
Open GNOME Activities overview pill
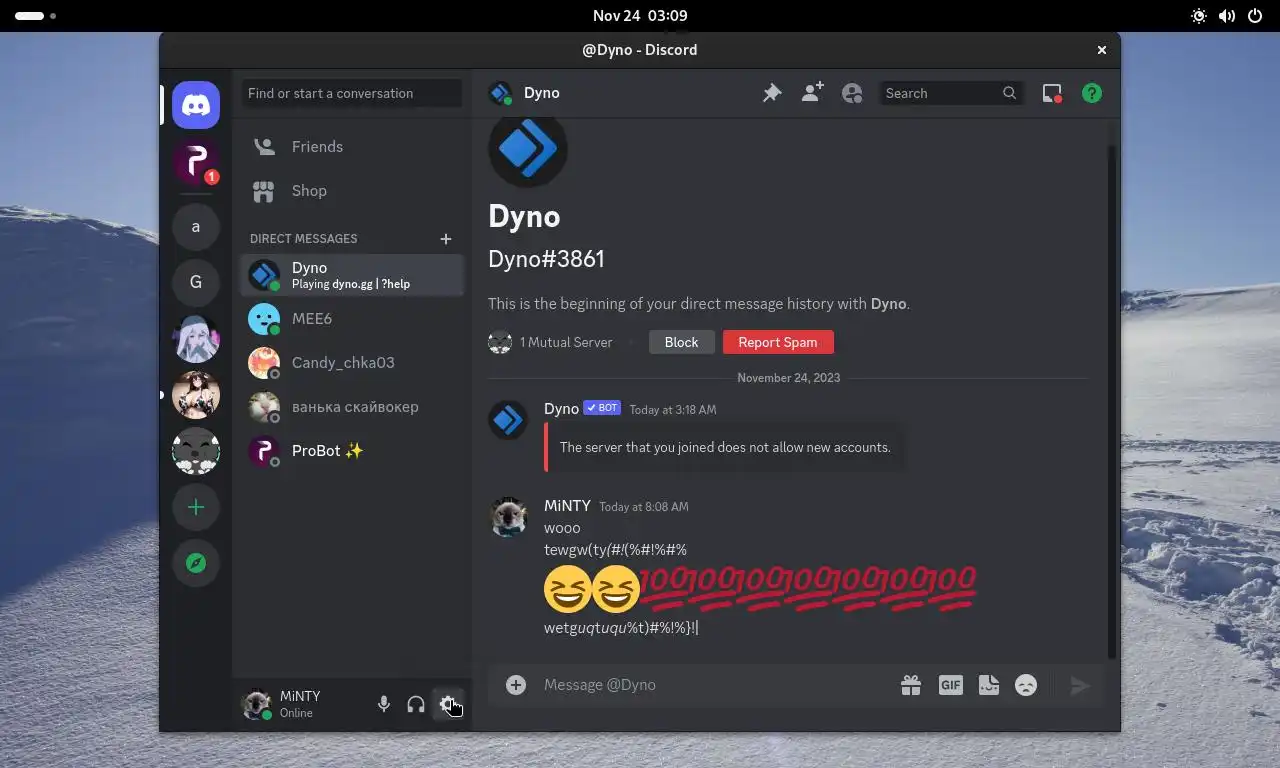pyautogui.click(x=35, y=16)
